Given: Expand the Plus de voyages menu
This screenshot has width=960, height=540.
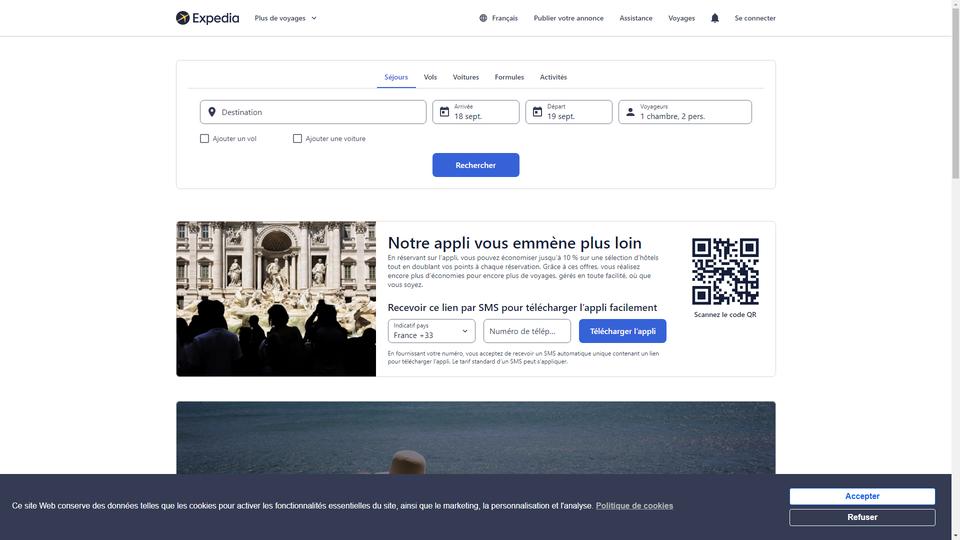Looking at the screenshot, I should point(285,18).
